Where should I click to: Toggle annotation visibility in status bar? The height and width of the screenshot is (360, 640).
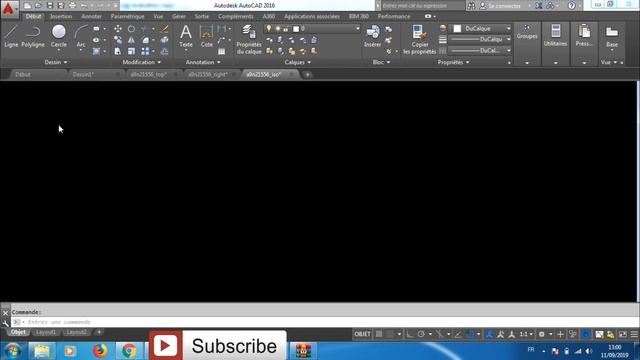pyautogui.click(x=489, y=334)
